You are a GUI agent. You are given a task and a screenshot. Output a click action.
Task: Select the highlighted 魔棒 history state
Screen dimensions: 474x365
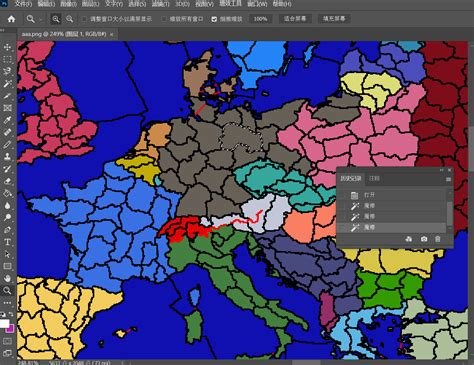392,227
